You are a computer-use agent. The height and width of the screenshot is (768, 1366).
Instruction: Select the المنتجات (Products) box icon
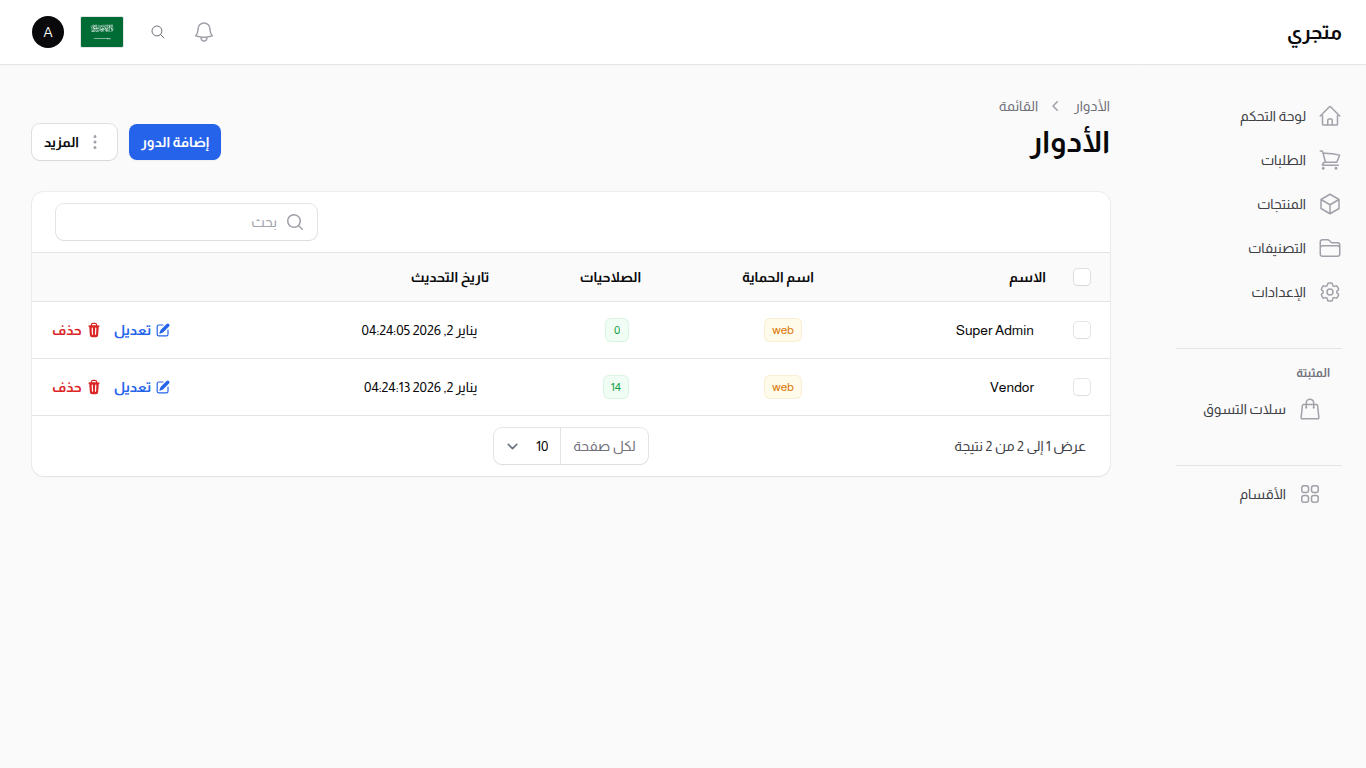pyautogui.click(x=1330, y=204)
